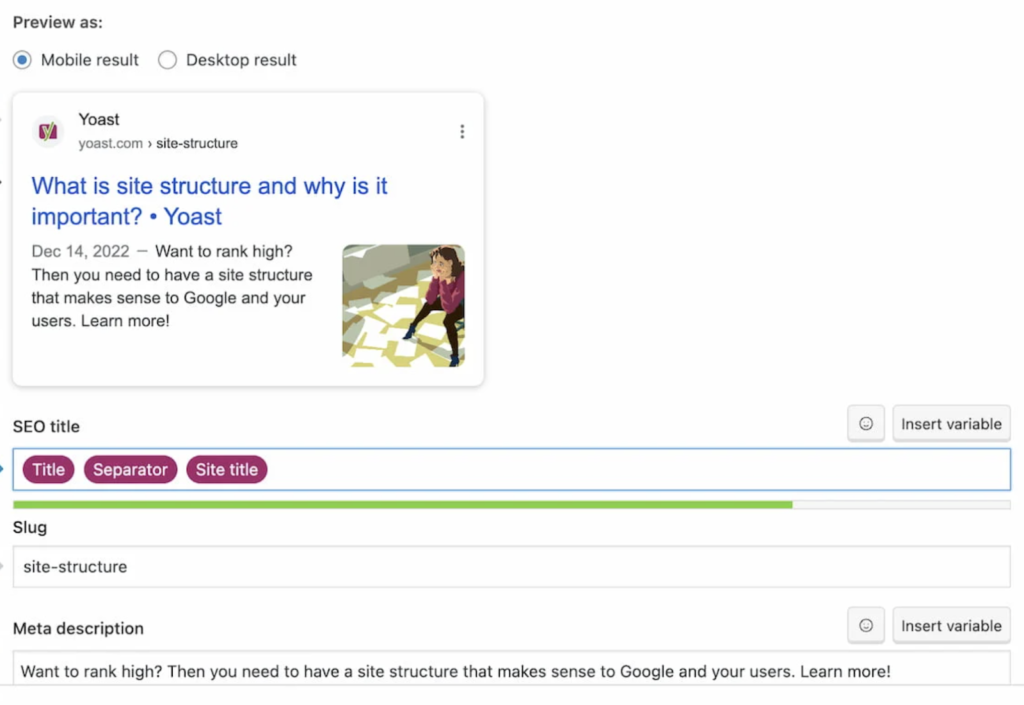Screen dimensions: 1024x705
Task: Select the Mobile result radio button
Action: (x=22, y=60)
